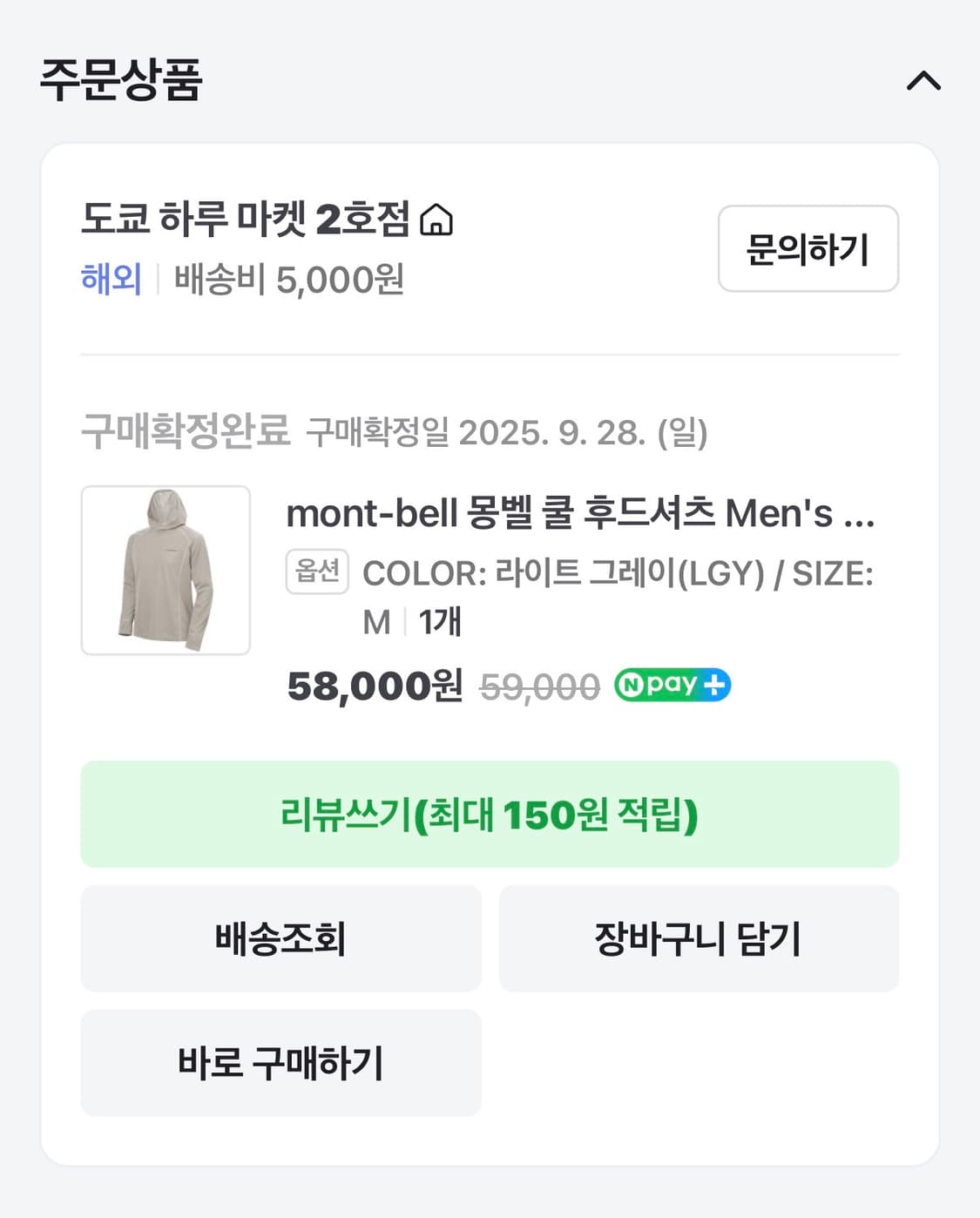Tap the 주문상품 section header
This screenshot has height=1218, width=980.
point(121,80)
